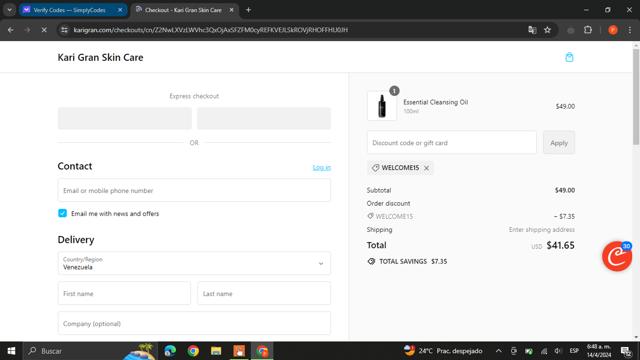
Task: Select the Checkout Kari Gran Skin Care tab
Action: [x=183, y=10]
